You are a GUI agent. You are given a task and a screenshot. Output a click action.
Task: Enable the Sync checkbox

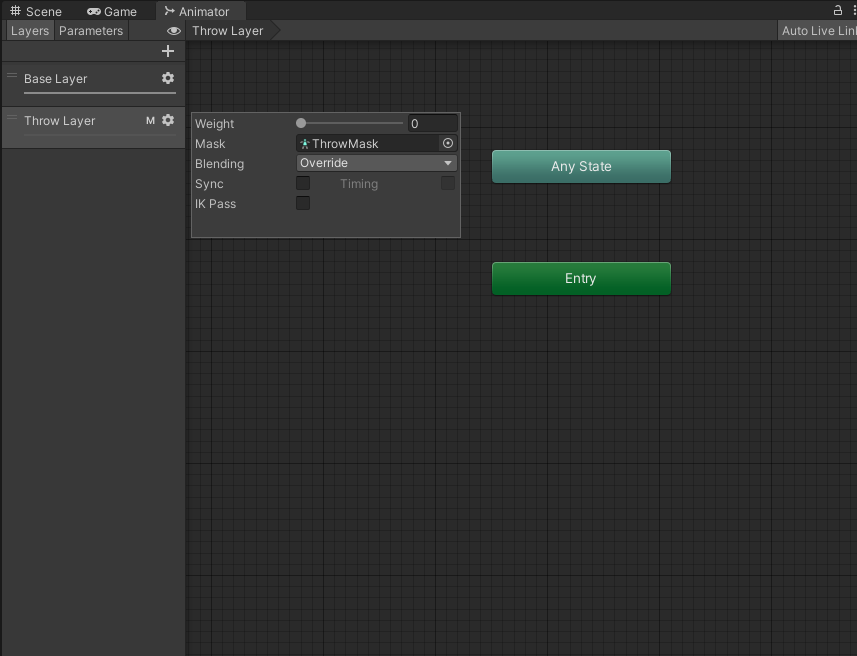(x=303, y=183)
